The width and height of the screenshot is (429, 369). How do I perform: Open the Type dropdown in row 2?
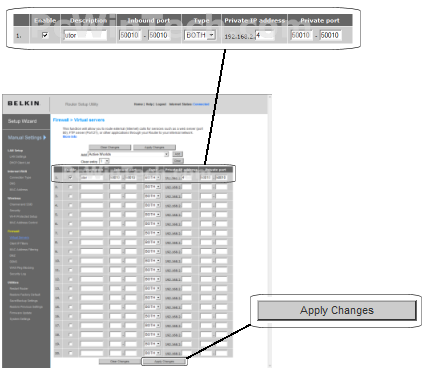point(152,187)
